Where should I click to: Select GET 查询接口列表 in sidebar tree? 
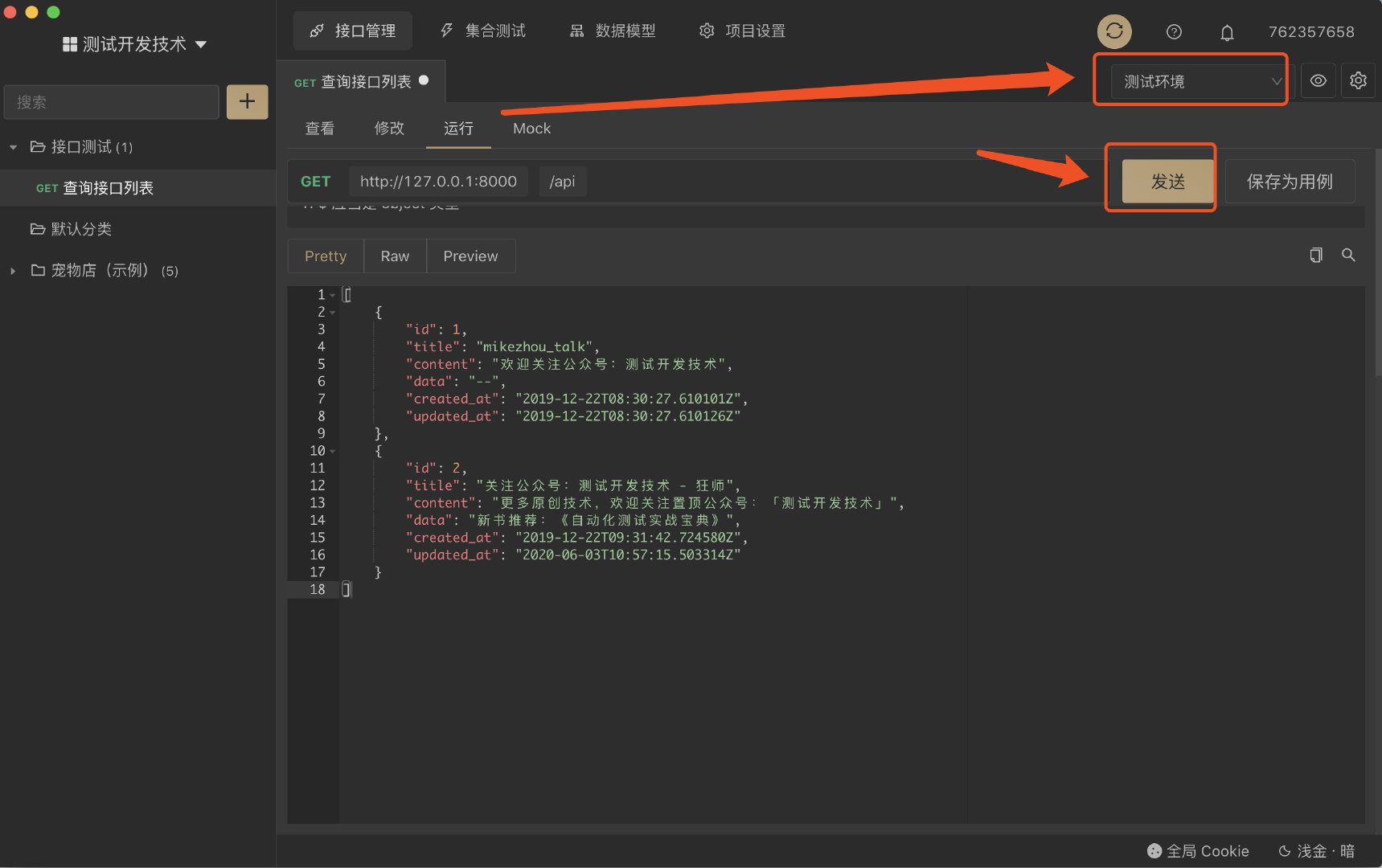[x=137, y=188]
